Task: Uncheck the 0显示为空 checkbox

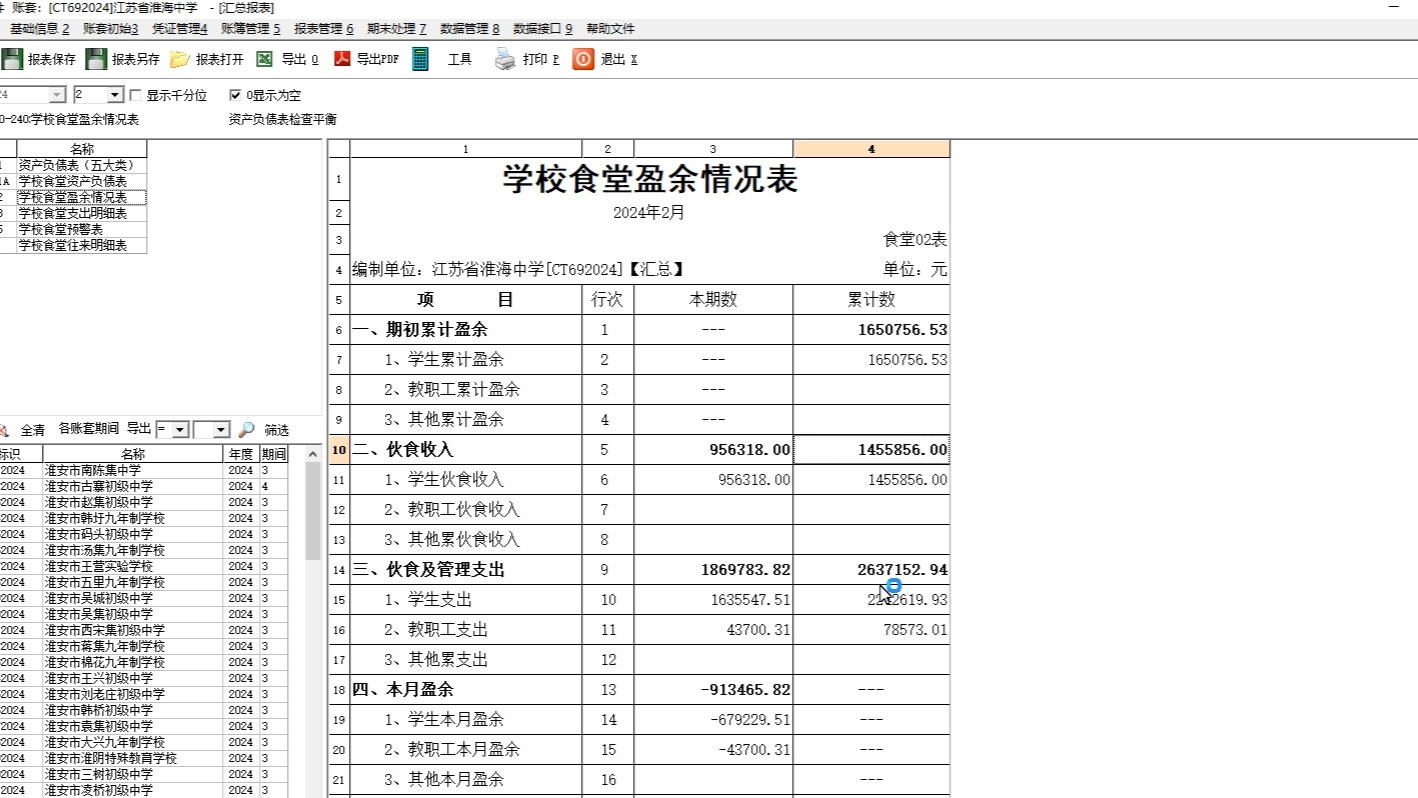Action: (x=235, y=95)
